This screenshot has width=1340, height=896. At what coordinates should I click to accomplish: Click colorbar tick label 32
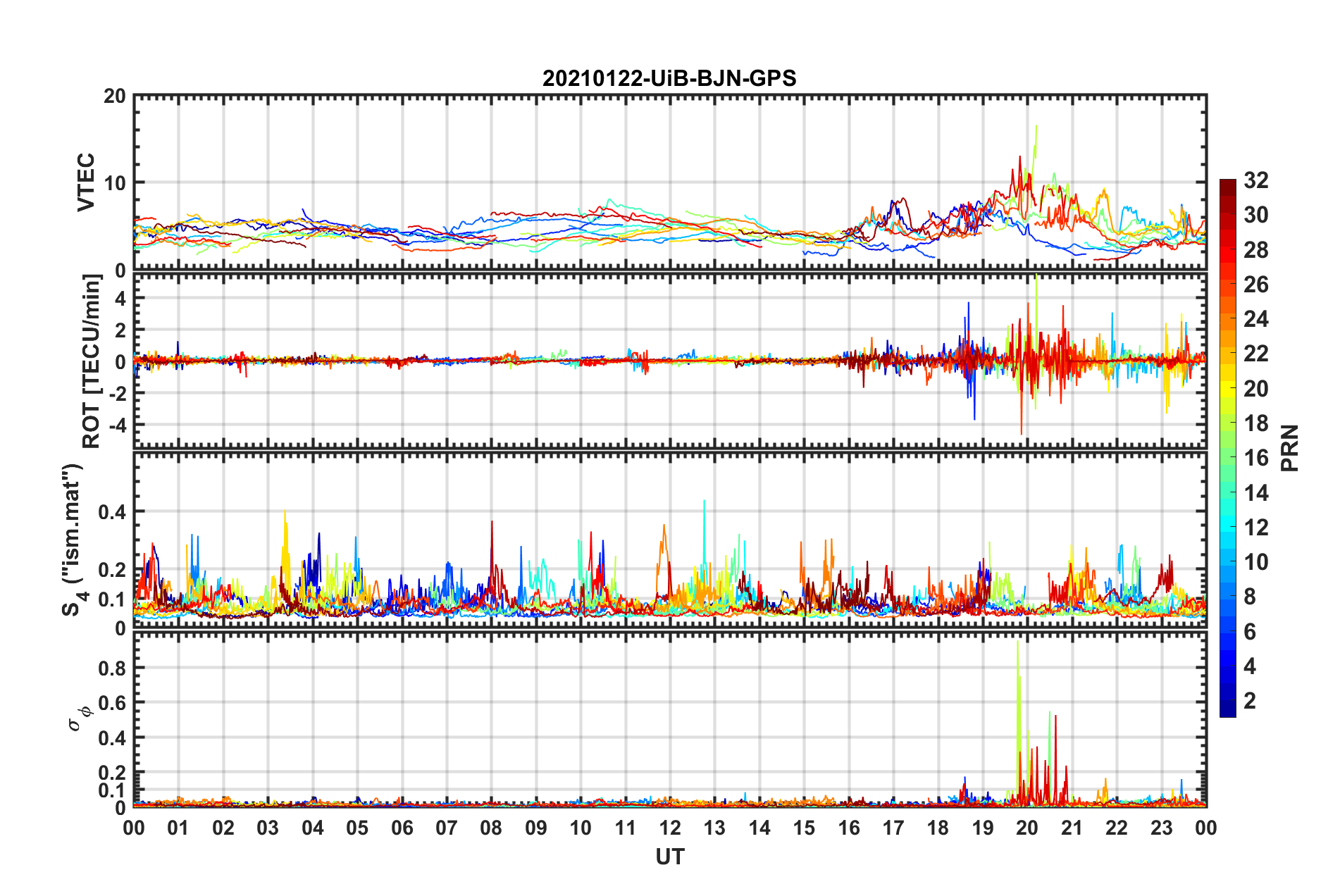(x=1255, y=180)
